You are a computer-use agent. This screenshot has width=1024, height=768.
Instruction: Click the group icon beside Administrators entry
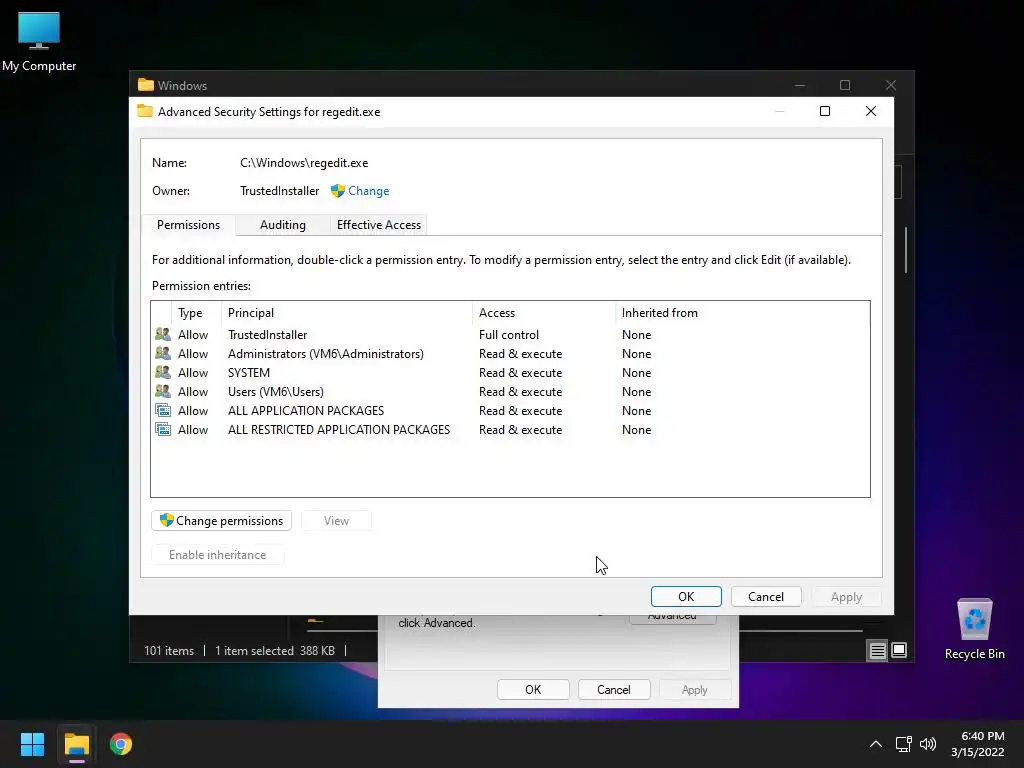(163, 353)
